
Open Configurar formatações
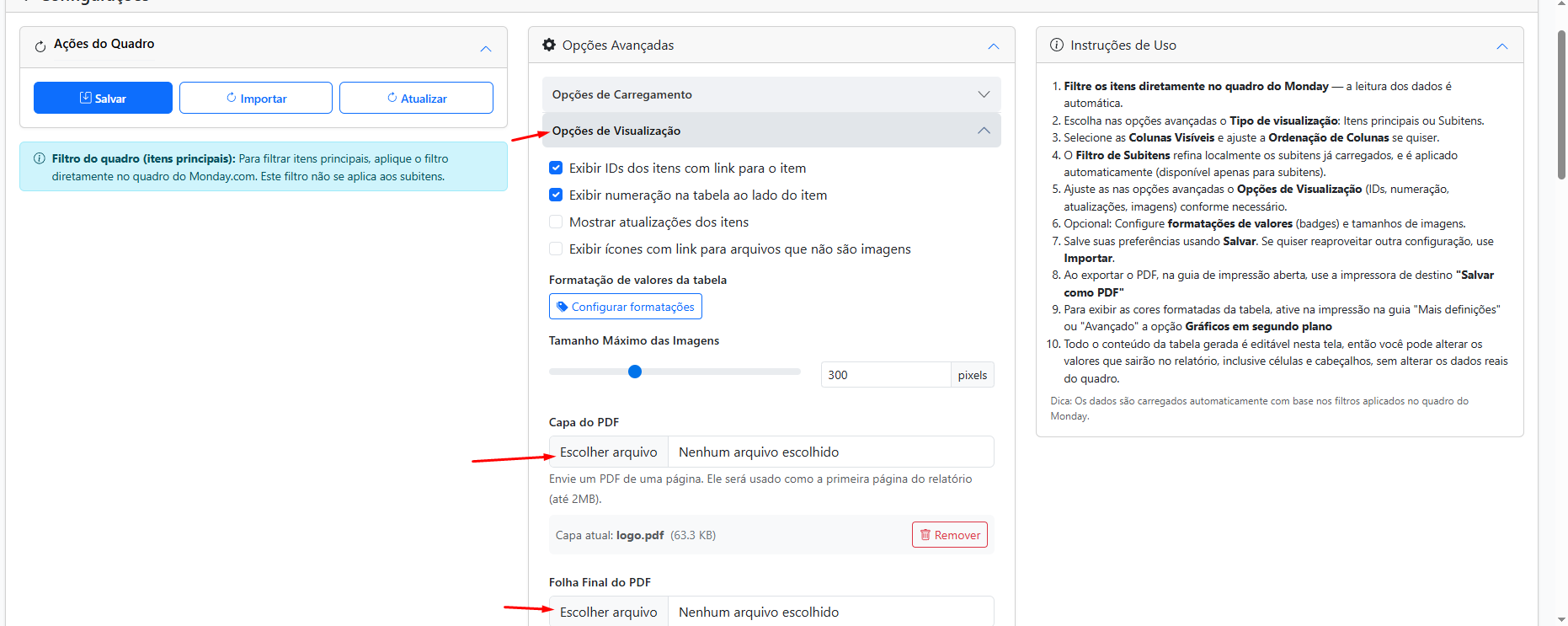point(625,307)
